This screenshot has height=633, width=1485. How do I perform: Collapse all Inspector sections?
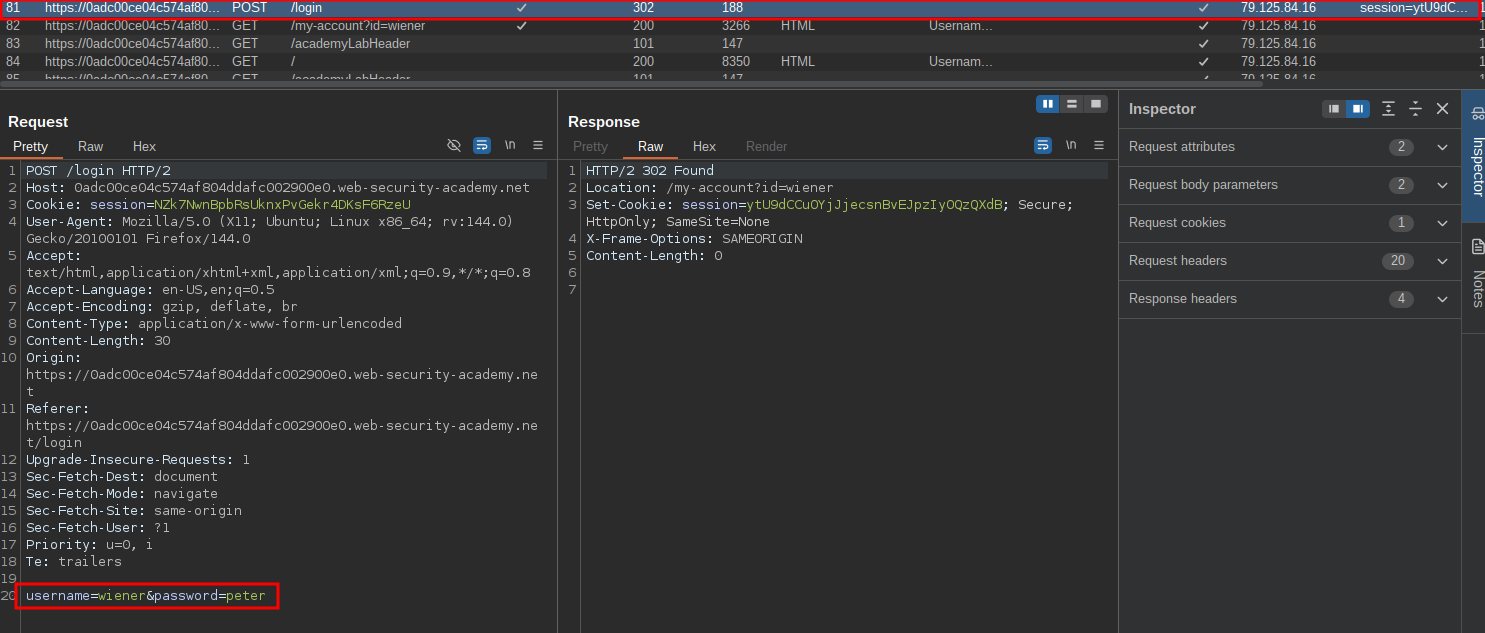click(x=1415, y=109)
